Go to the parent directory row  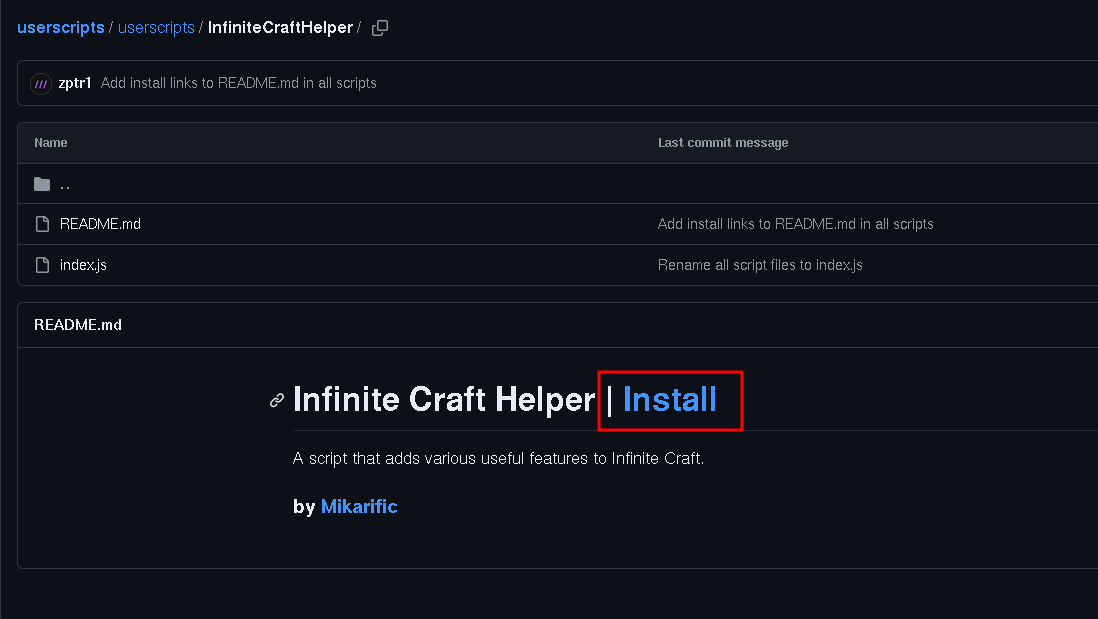[557, 184]
